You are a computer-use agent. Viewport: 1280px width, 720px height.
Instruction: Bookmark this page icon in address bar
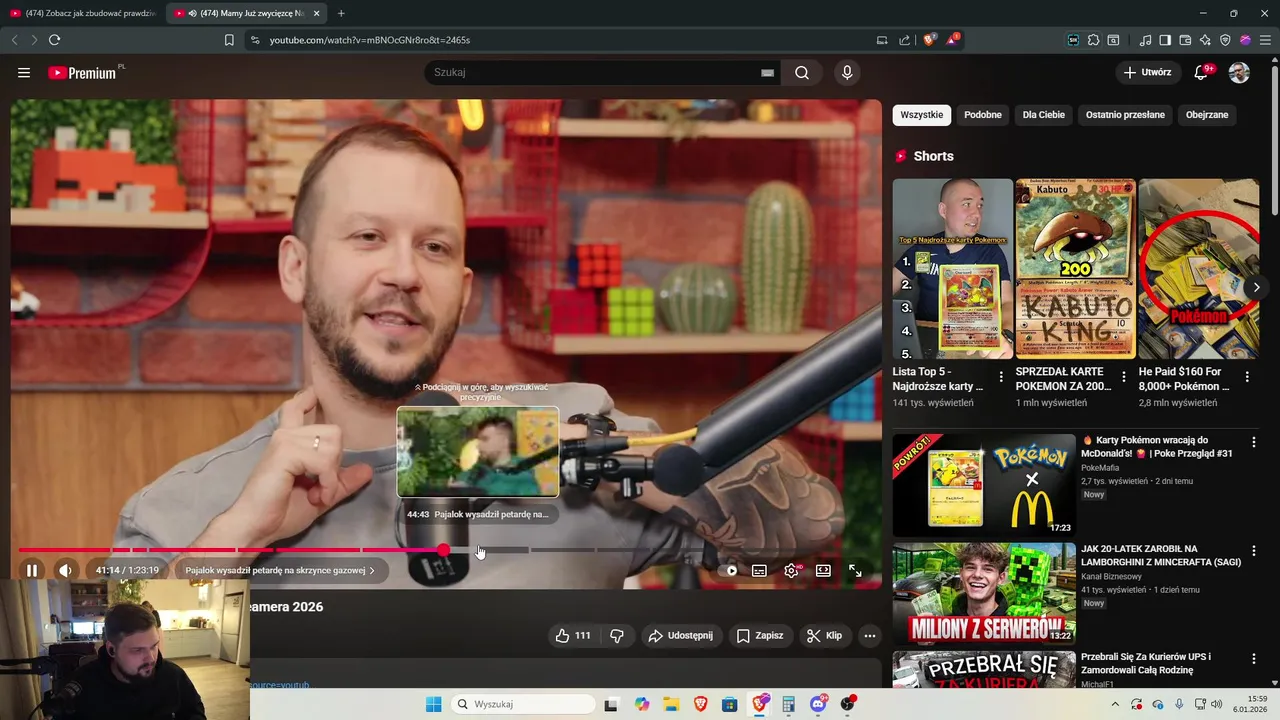click(229, 40)
